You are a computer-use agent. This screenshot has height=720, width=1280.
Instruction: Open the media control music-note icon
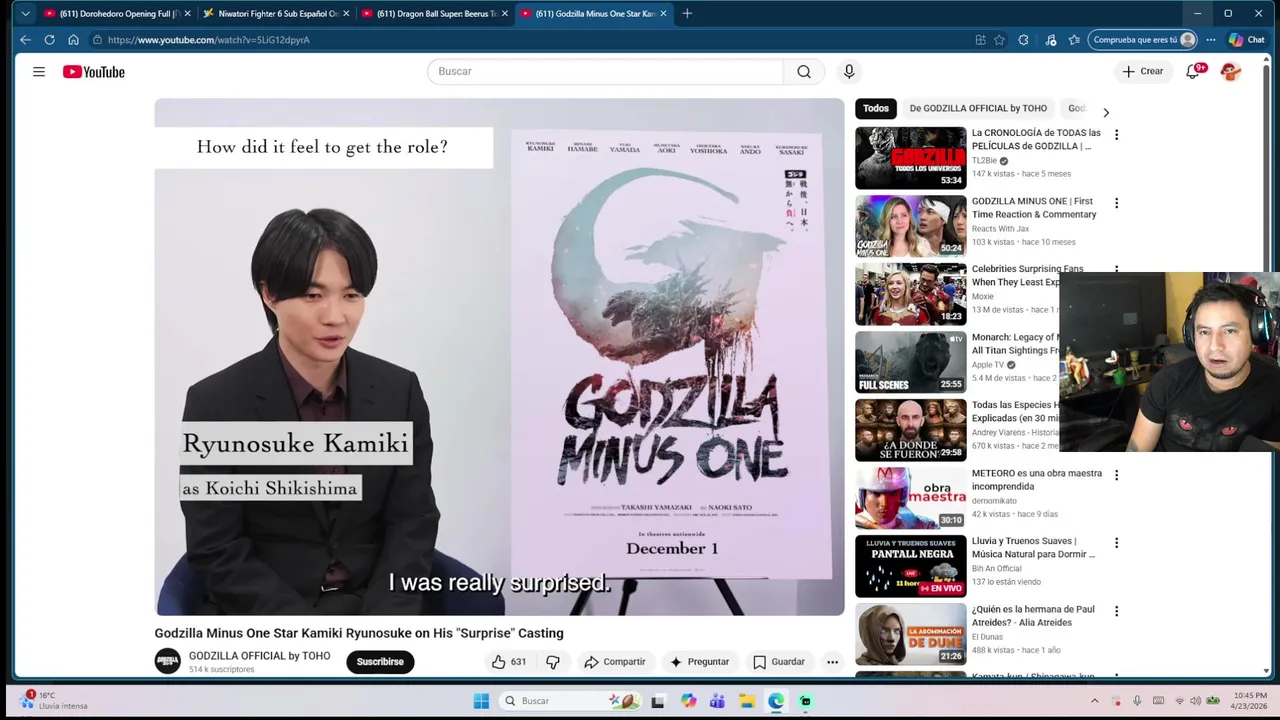click(x=1050, y=40)
